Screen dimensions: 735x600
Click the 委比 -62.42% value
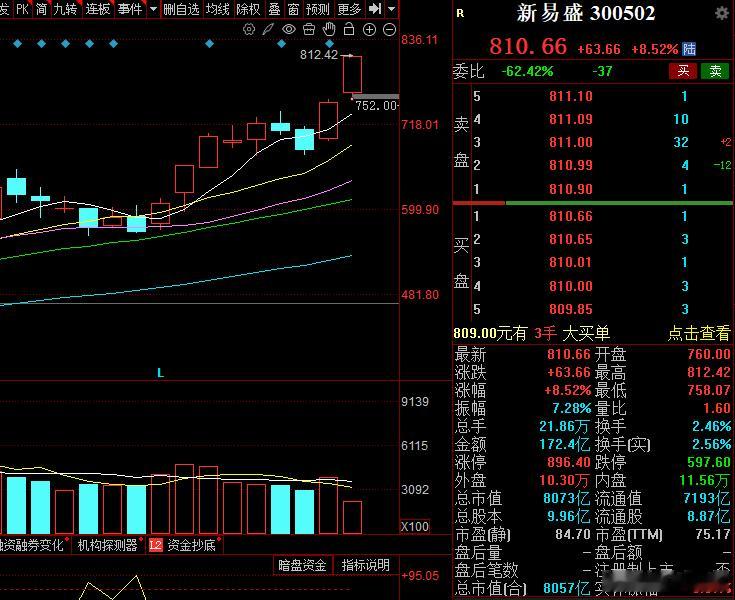[x=527, y=71]
